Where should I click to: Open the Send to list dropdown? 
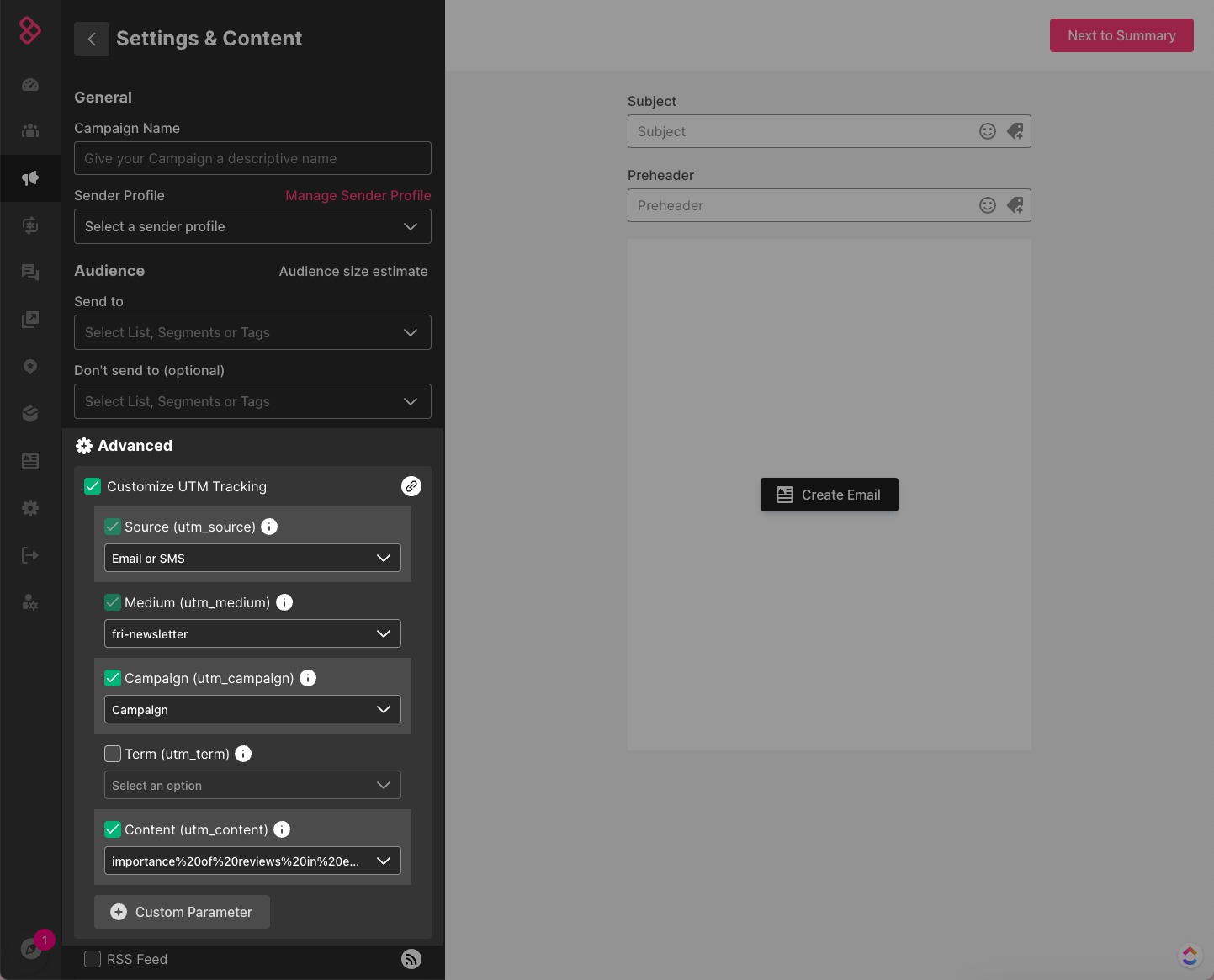coord(252,332)
